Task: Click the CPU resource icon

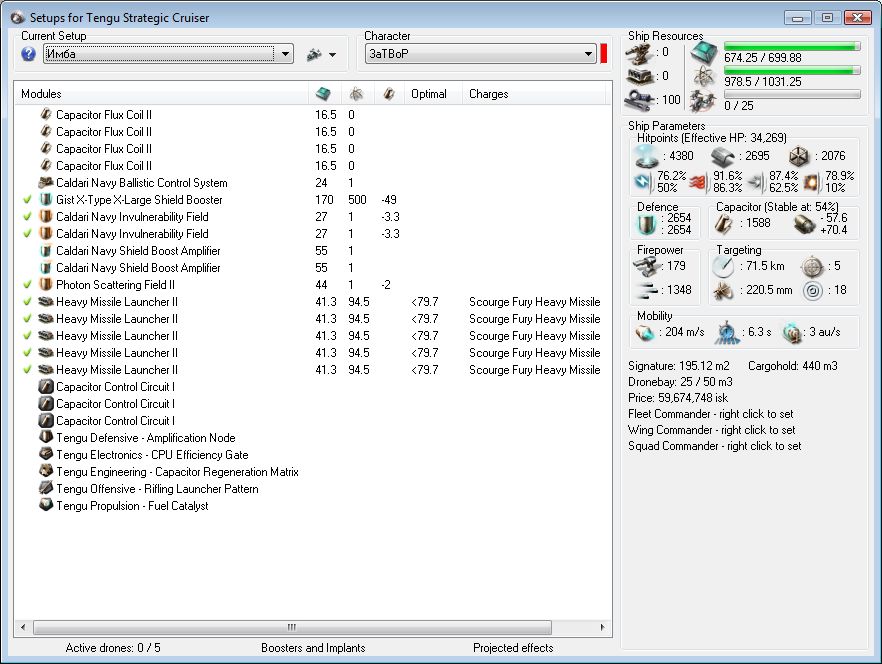Action: click(704, 53)
